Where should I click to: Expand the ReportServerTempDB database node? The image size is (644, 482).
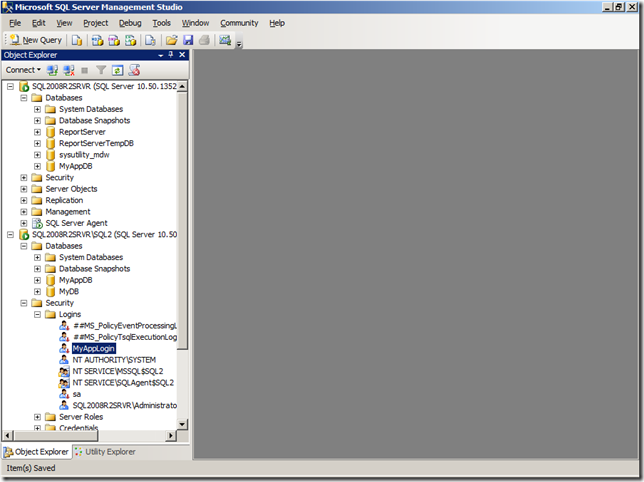37,144
